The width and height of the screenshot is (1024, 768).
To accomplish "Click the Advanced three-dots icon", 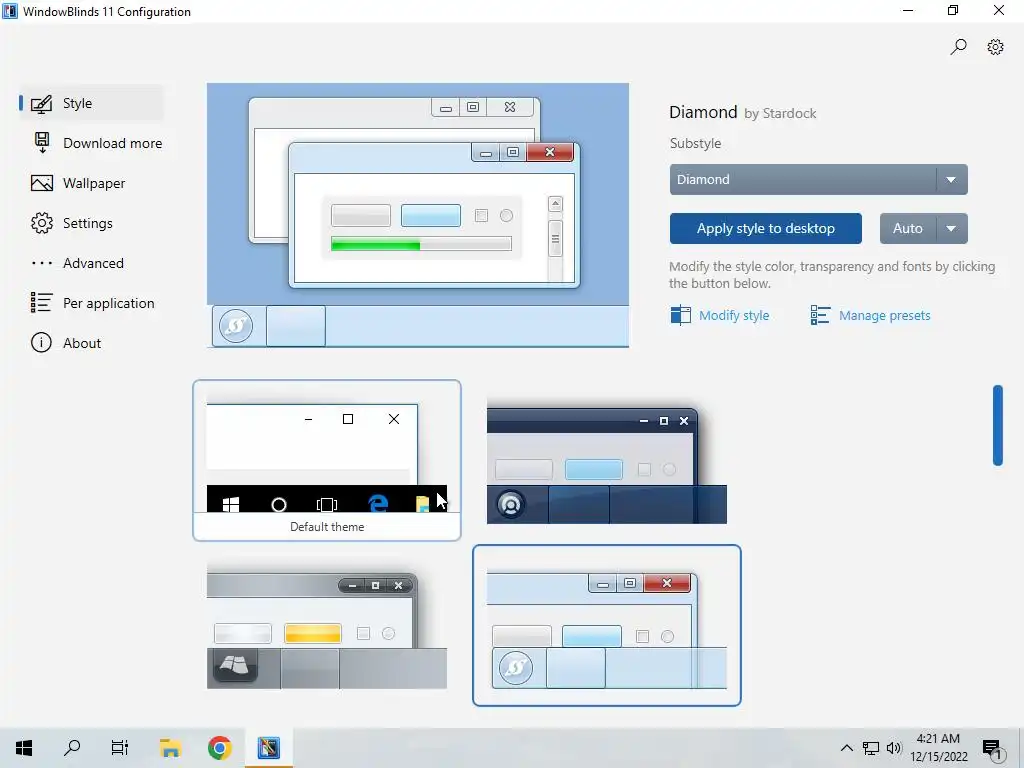I will (x=42, y=263).
